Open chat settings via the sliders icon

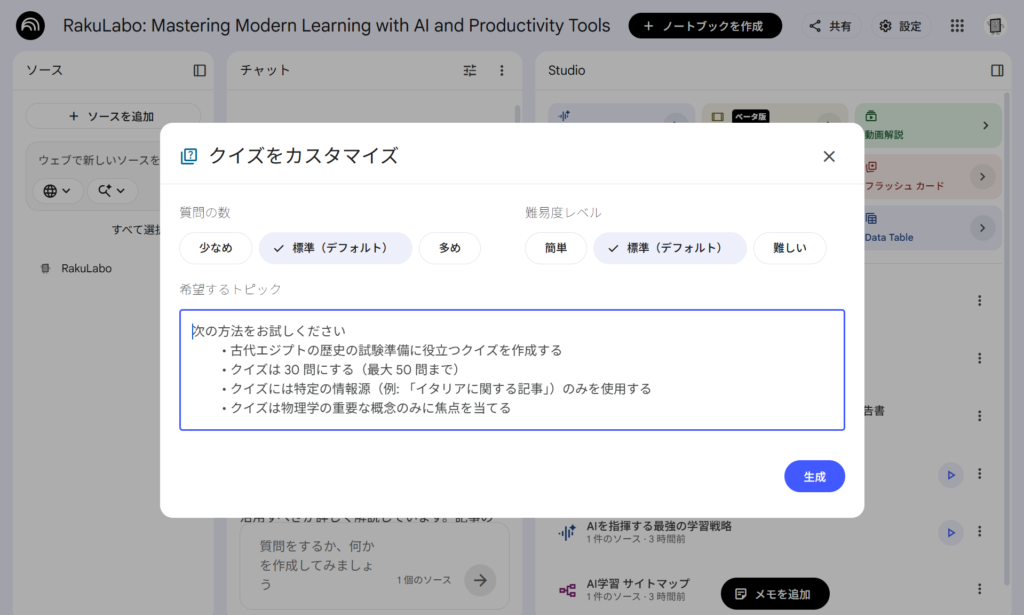(x=470, y=71)
